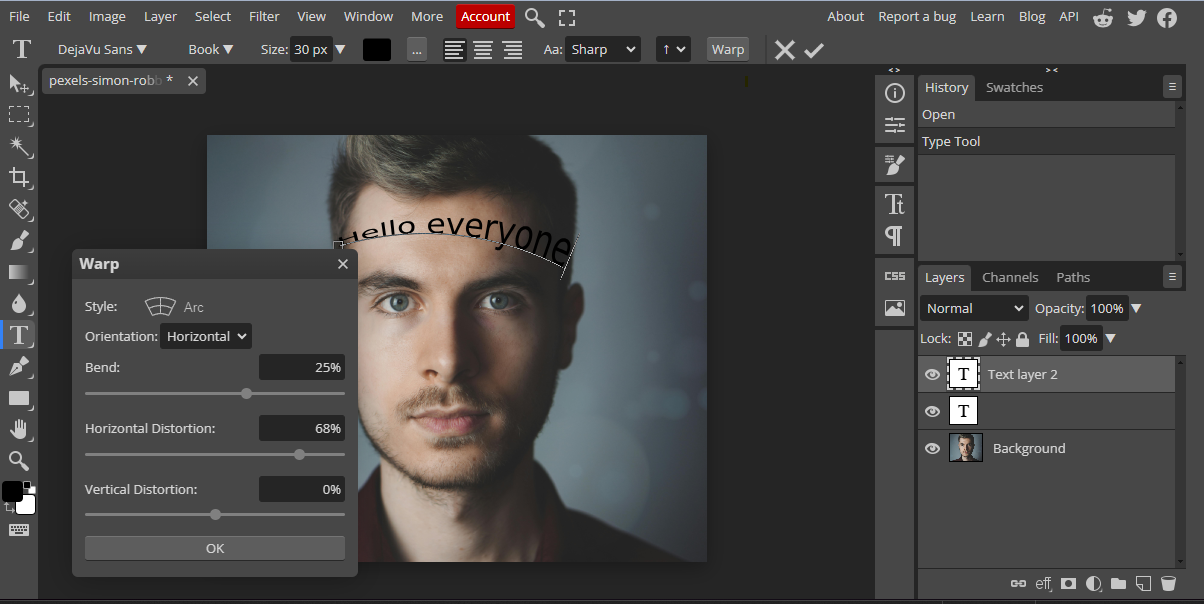Toggle lock transparent pixels checkerboard icon
This screenshot has width=1204, height=604.
[965, 339]
